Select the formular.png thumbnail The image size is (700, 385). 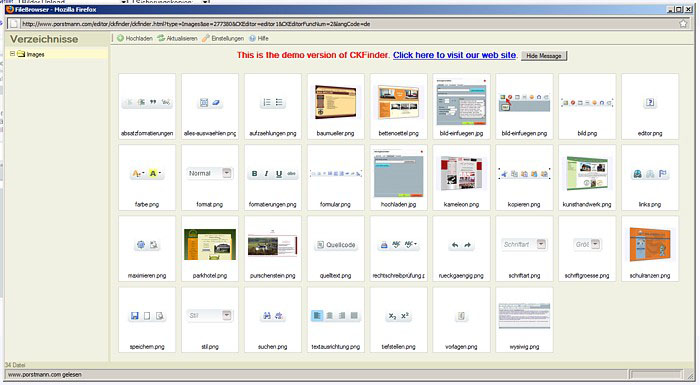(336, 177)
